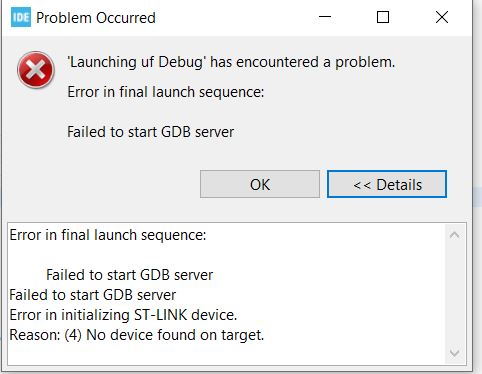Click the upper 'Error in final launch sequence:' message
The image size is (482, 374).
pos(166,92)
